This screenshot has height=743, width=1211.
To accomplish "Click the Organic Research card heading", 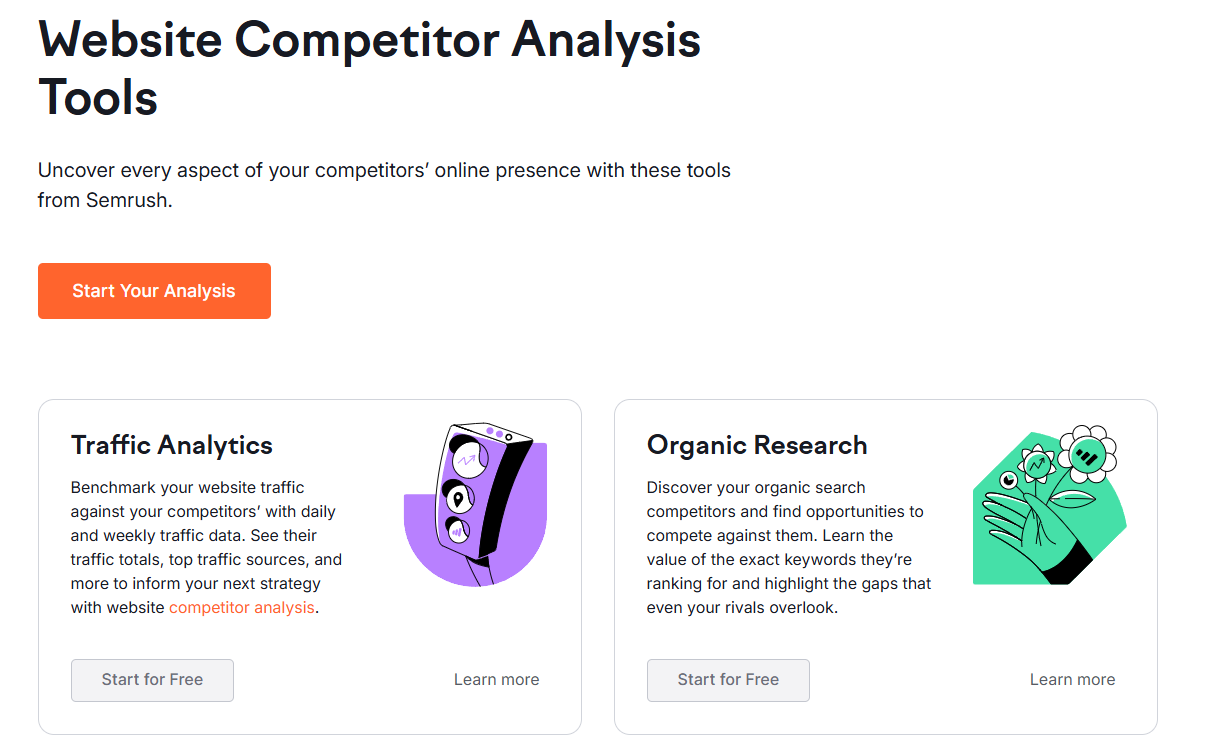I will [x=757, y=445].
